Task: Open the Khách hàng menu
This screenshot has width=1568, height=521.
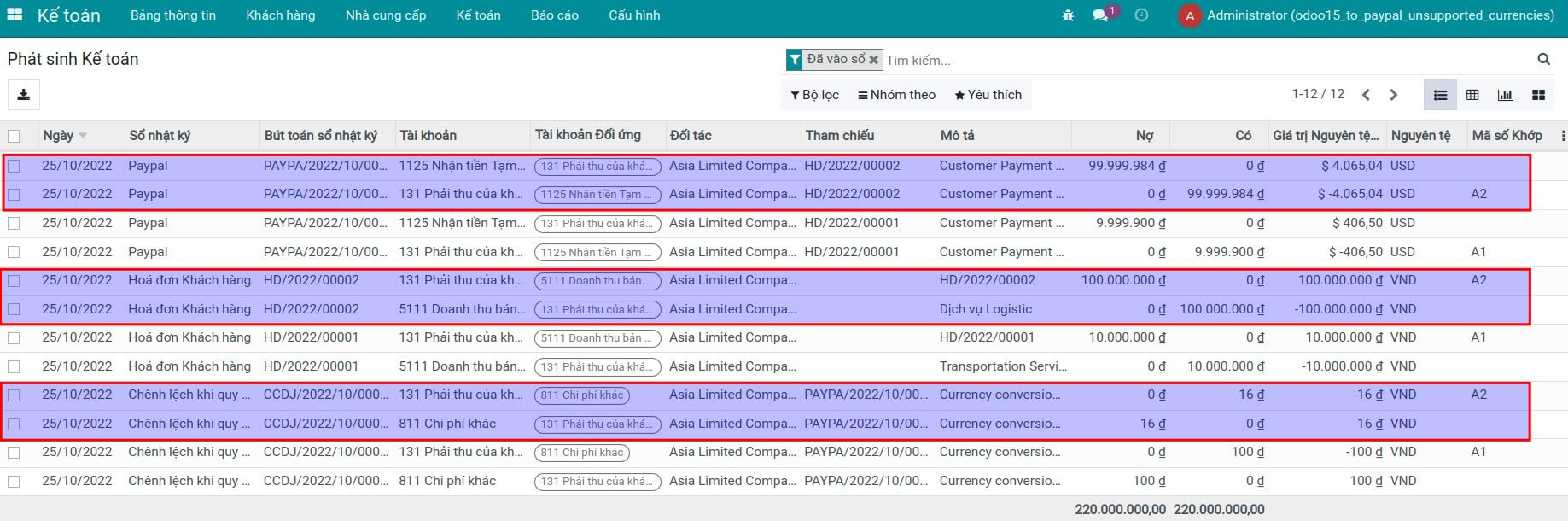Action: (x=280, y=15)
